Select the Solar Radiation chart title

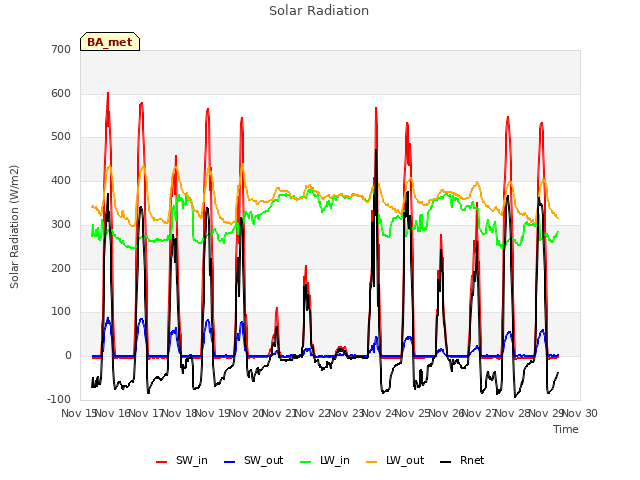319,11
